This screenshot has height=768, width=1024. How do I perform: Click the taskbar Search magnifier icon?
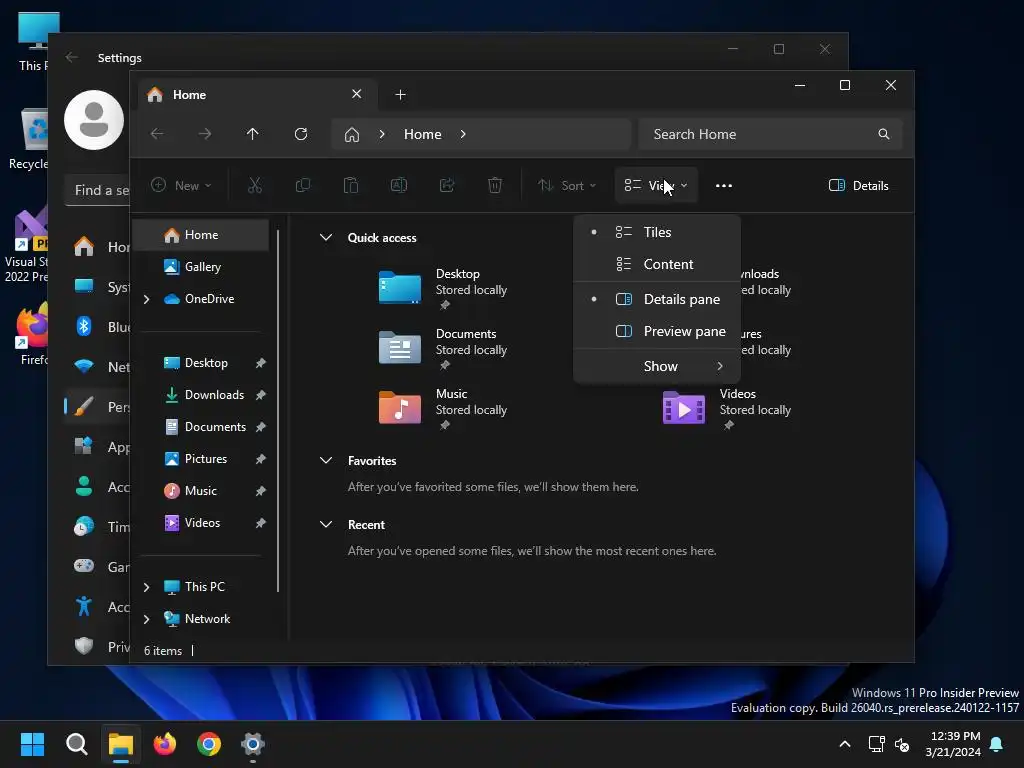click(x=76, y=744)
